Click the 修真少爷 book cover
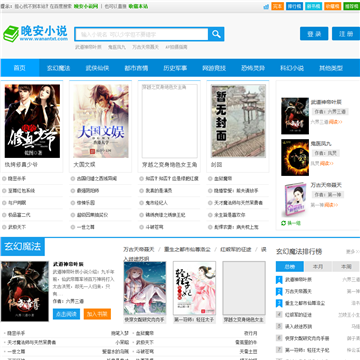This screenshot has height=360, width=360. click(32, 121)
